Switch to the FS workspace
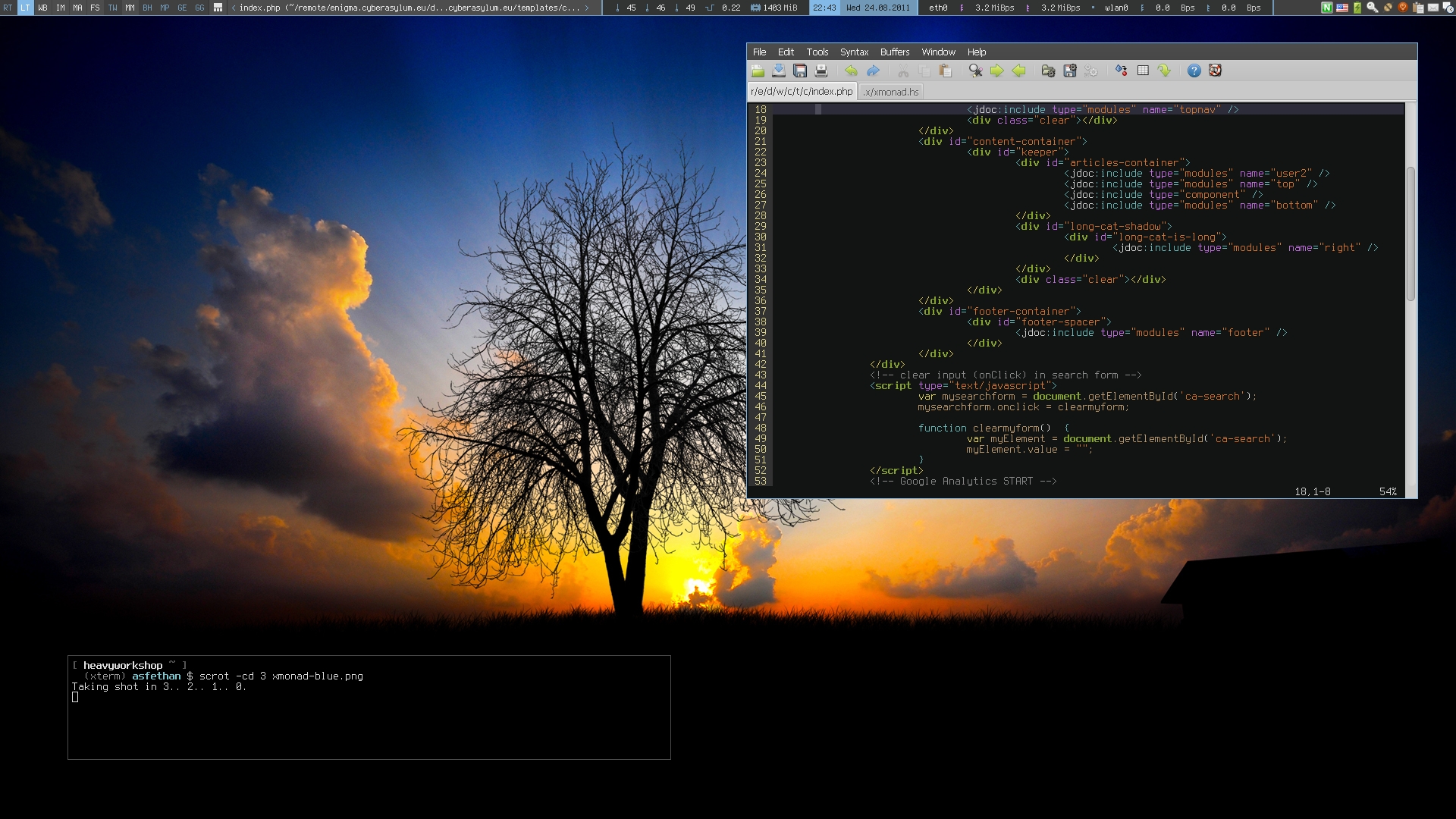This screenshot has width=1456, height=819. point(95,8)
